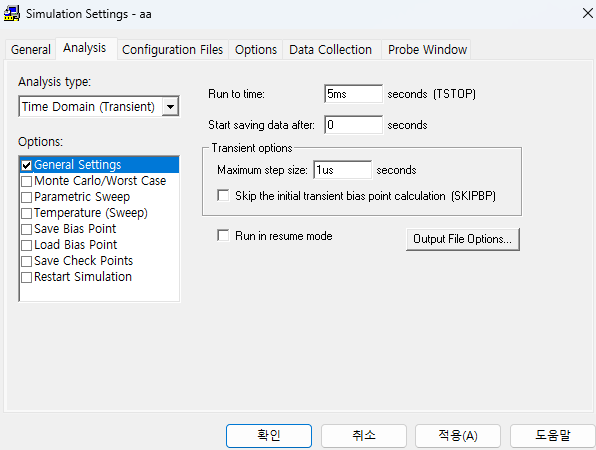Select the Parametric Sweep label

click(x=82, y=197)
